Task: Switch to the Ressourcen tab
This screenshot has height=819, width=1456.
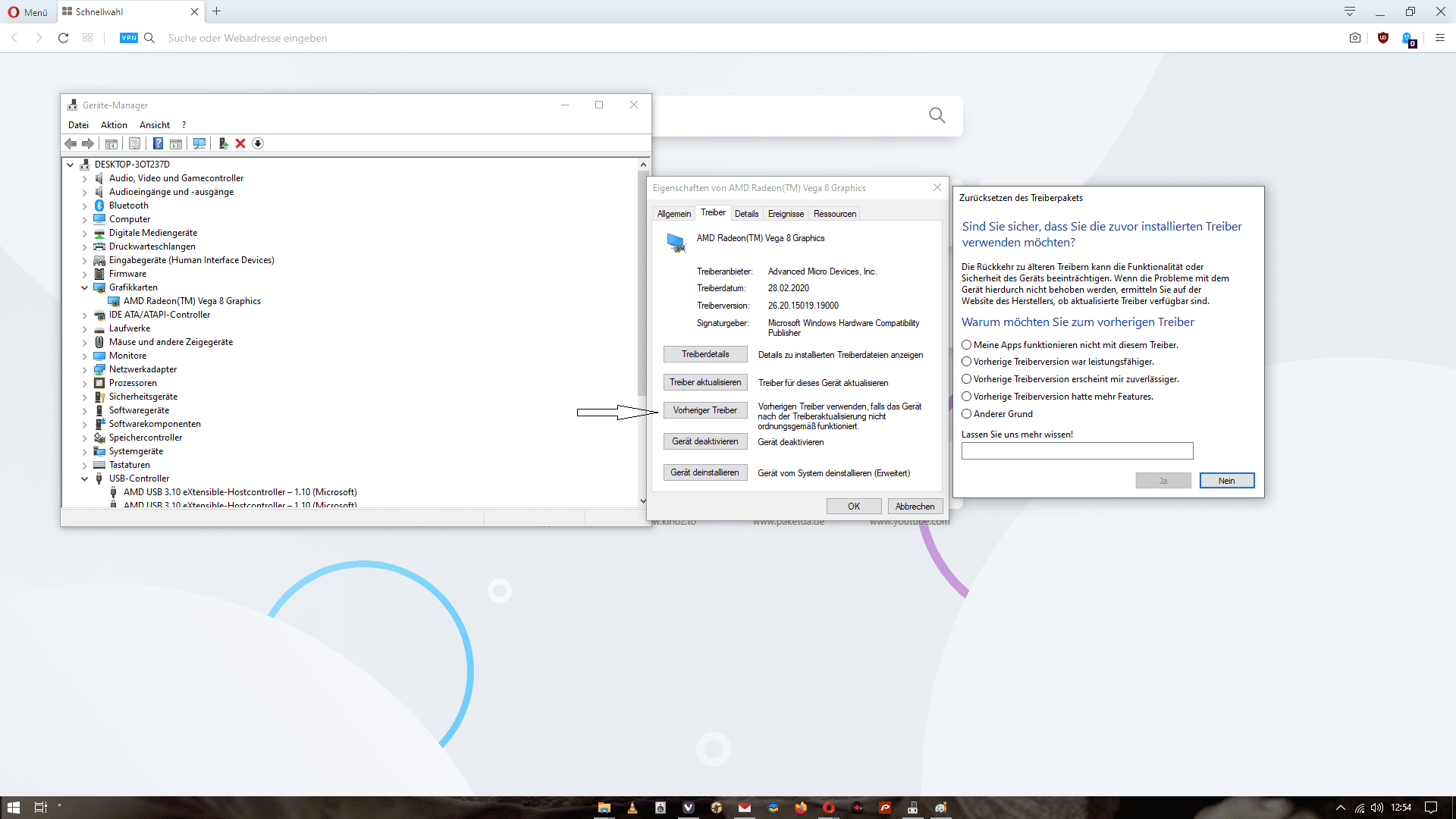Action: 835,214
